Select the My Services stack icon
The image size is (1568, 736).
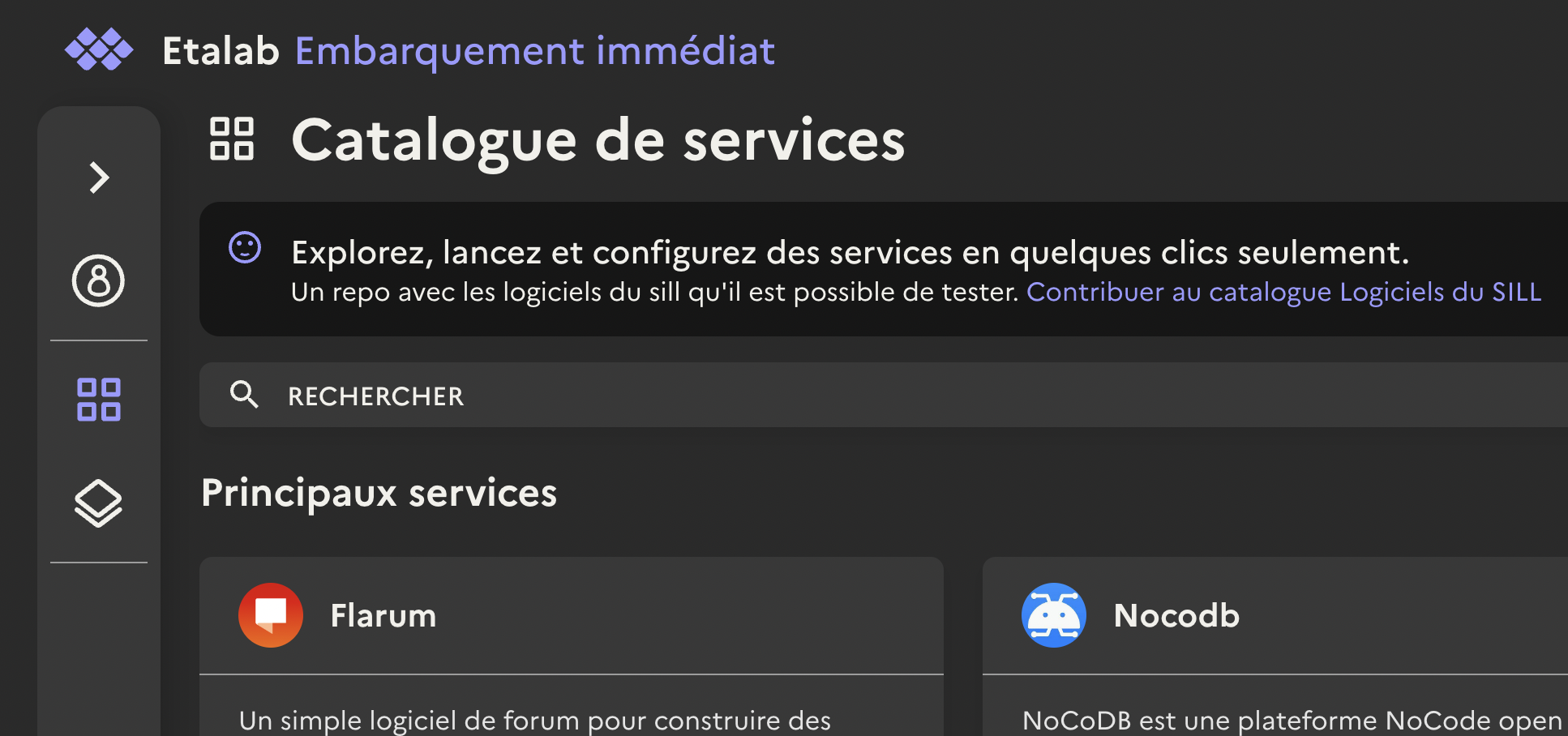(98, 503)
